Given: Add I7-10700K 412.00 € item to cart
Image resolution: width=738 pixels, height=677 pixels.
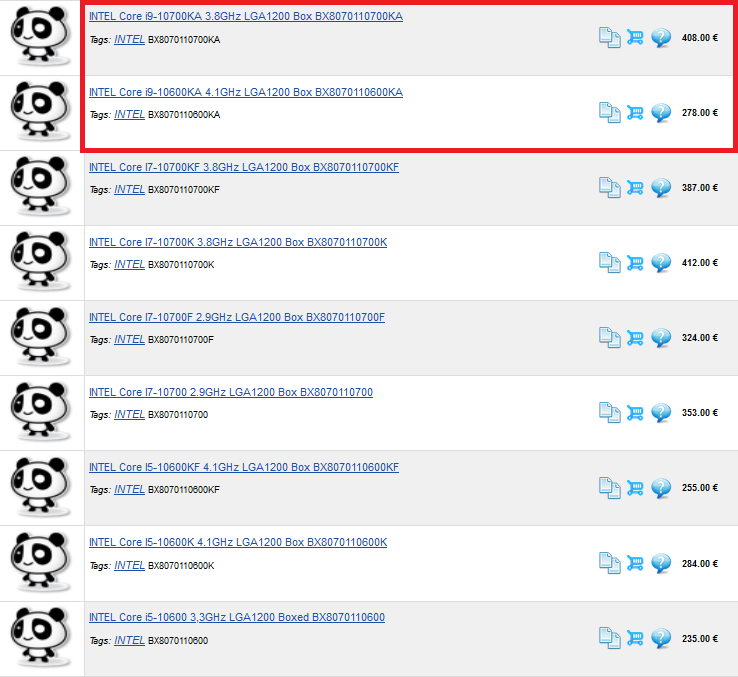Looking at the screenshot, I should pos(635,263).
